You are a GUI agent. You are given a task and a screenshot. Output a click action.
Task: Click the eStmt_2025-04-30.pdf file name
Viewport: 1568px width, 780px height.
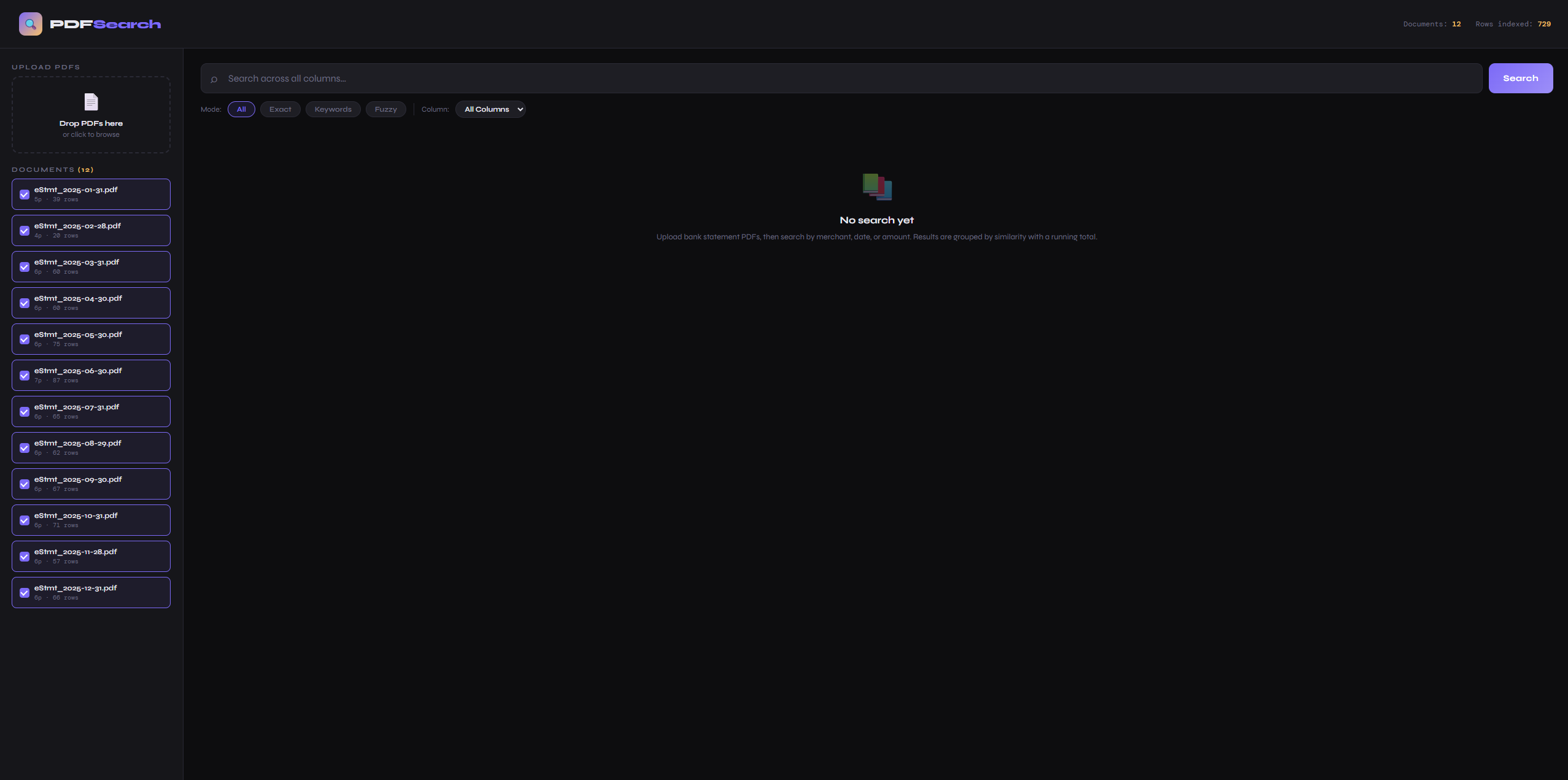[x=79, y=298]
